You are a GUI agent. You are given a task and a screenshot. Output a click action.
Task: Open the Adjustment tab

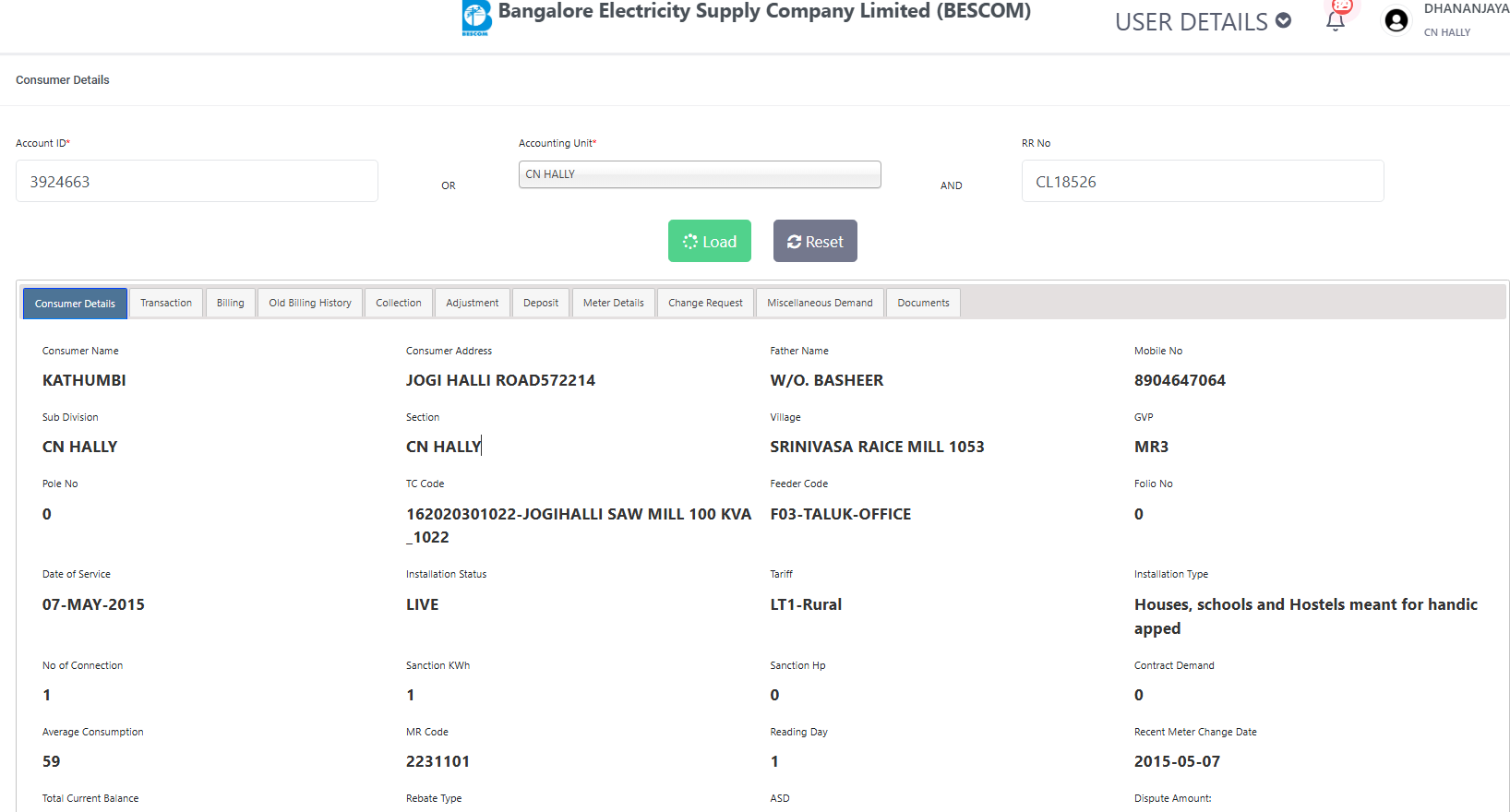click(x=472, y=303)
